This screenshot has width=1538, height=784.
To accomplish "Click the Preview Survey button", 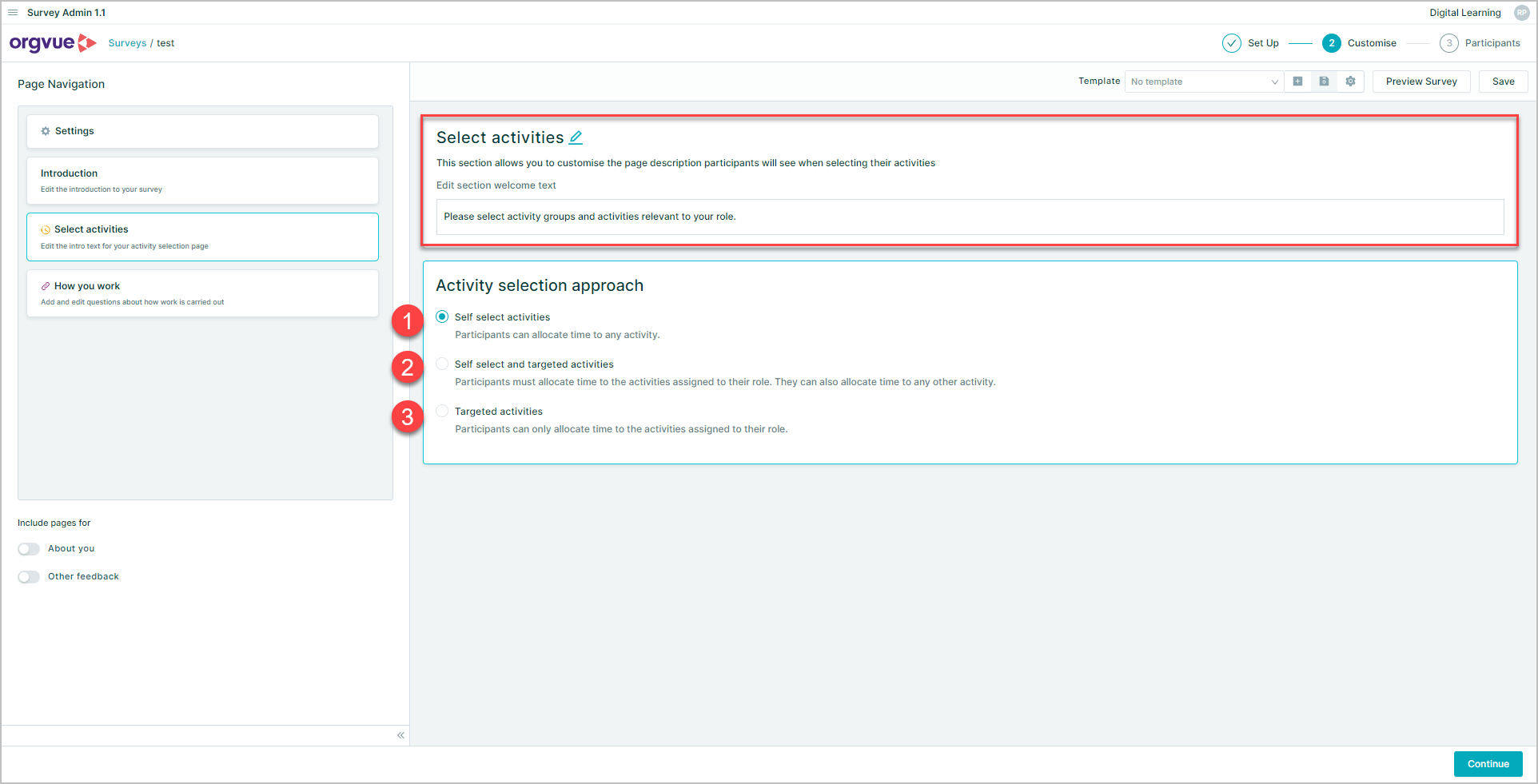I will [x=1420, y=82].
